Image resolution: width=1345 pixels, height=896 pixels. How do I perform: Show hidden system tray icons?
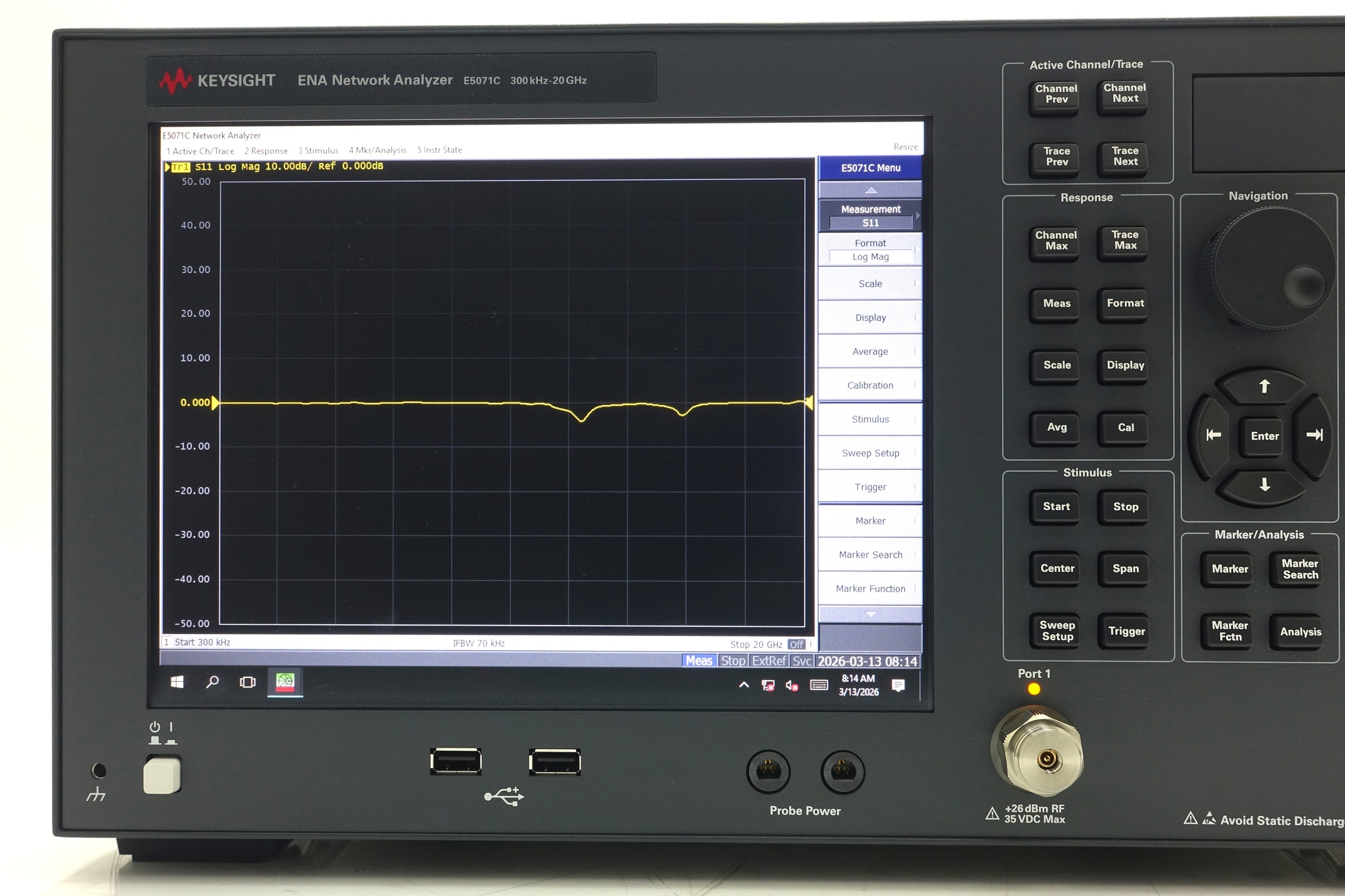(743, 685)
